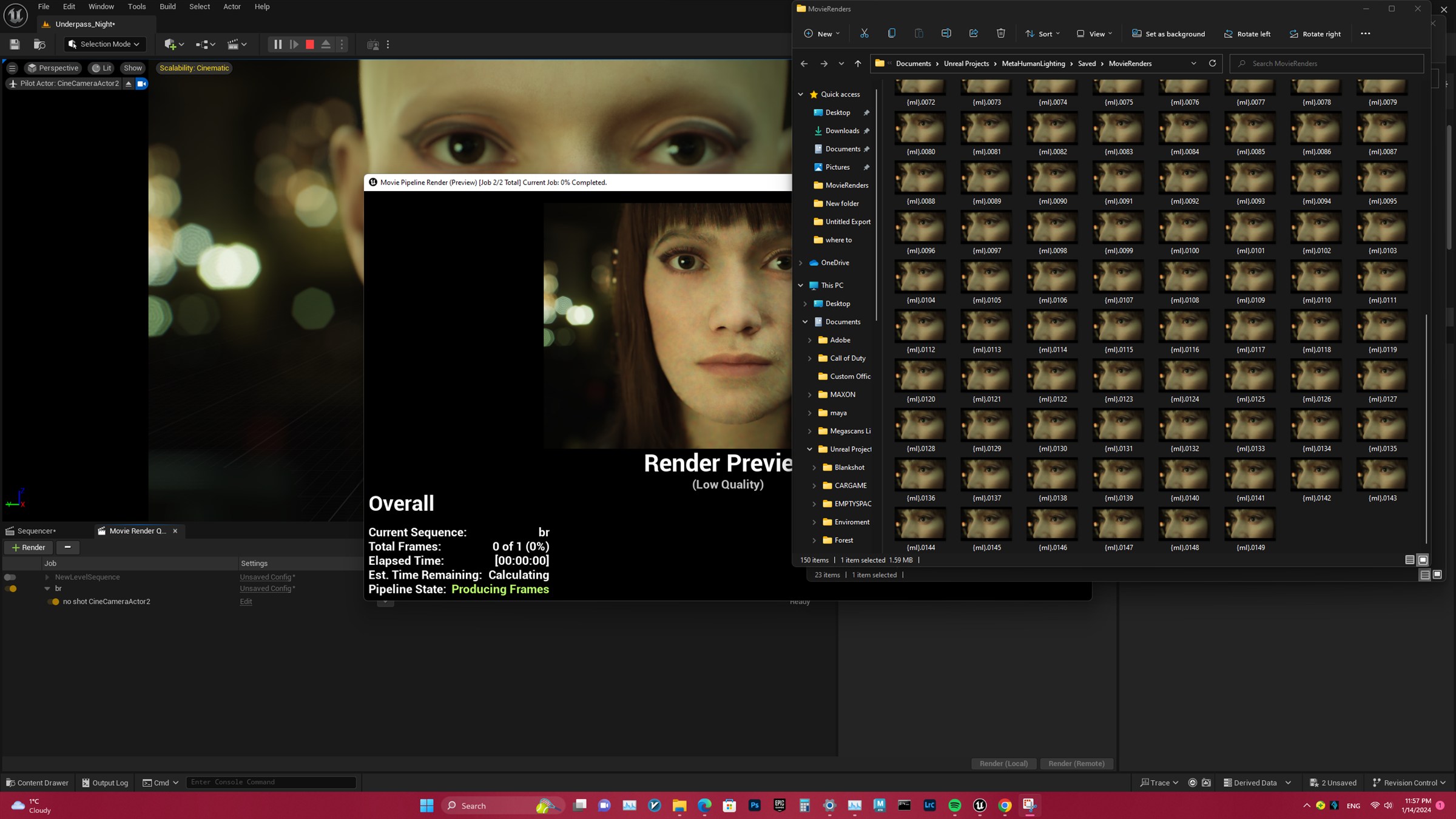Open the content browser folder icon

pos(39,44)
